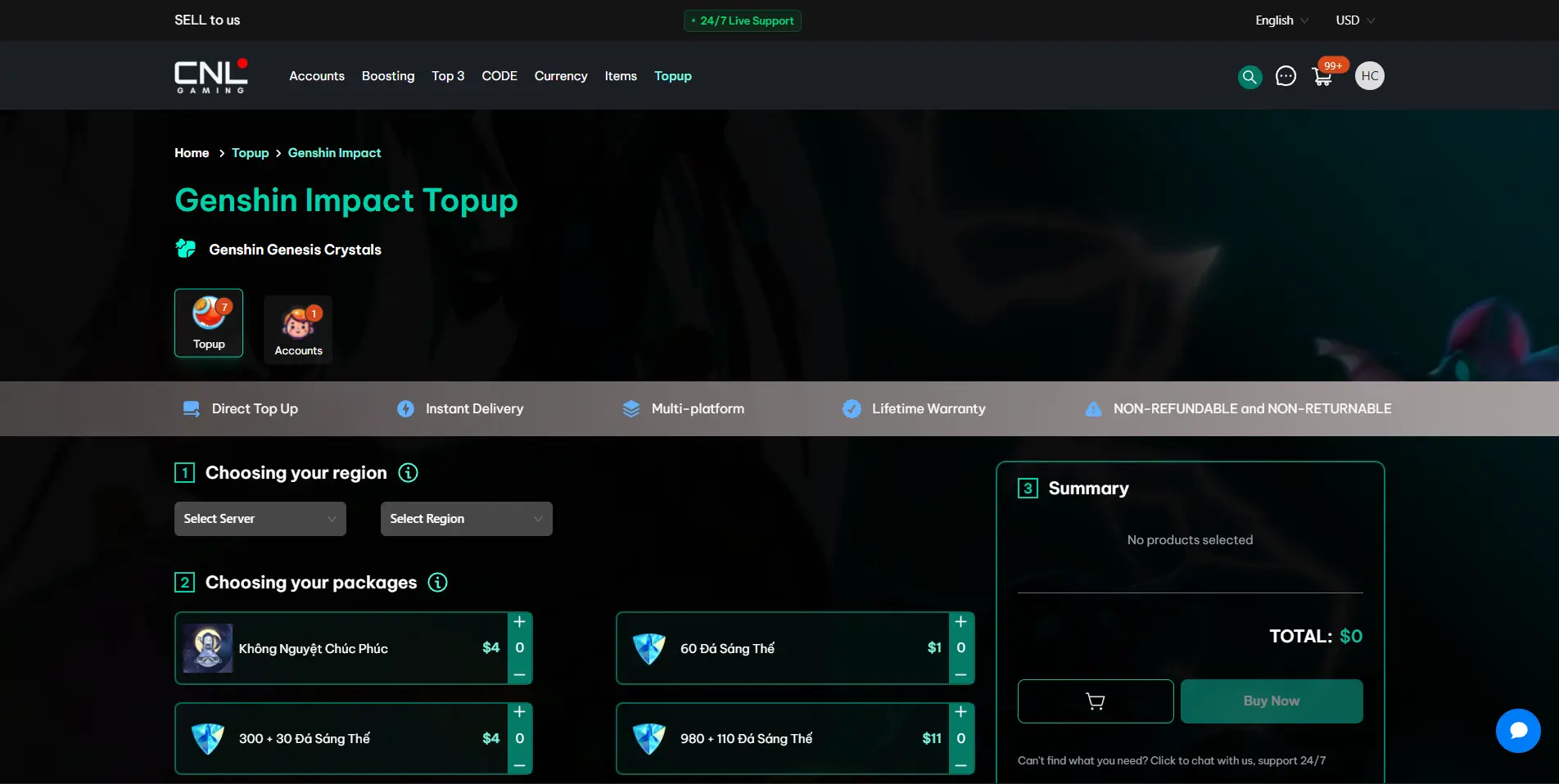This screenshot has height=784, width=1559.
Task: Open the CODE menu item
Action: tap(499, 76)
